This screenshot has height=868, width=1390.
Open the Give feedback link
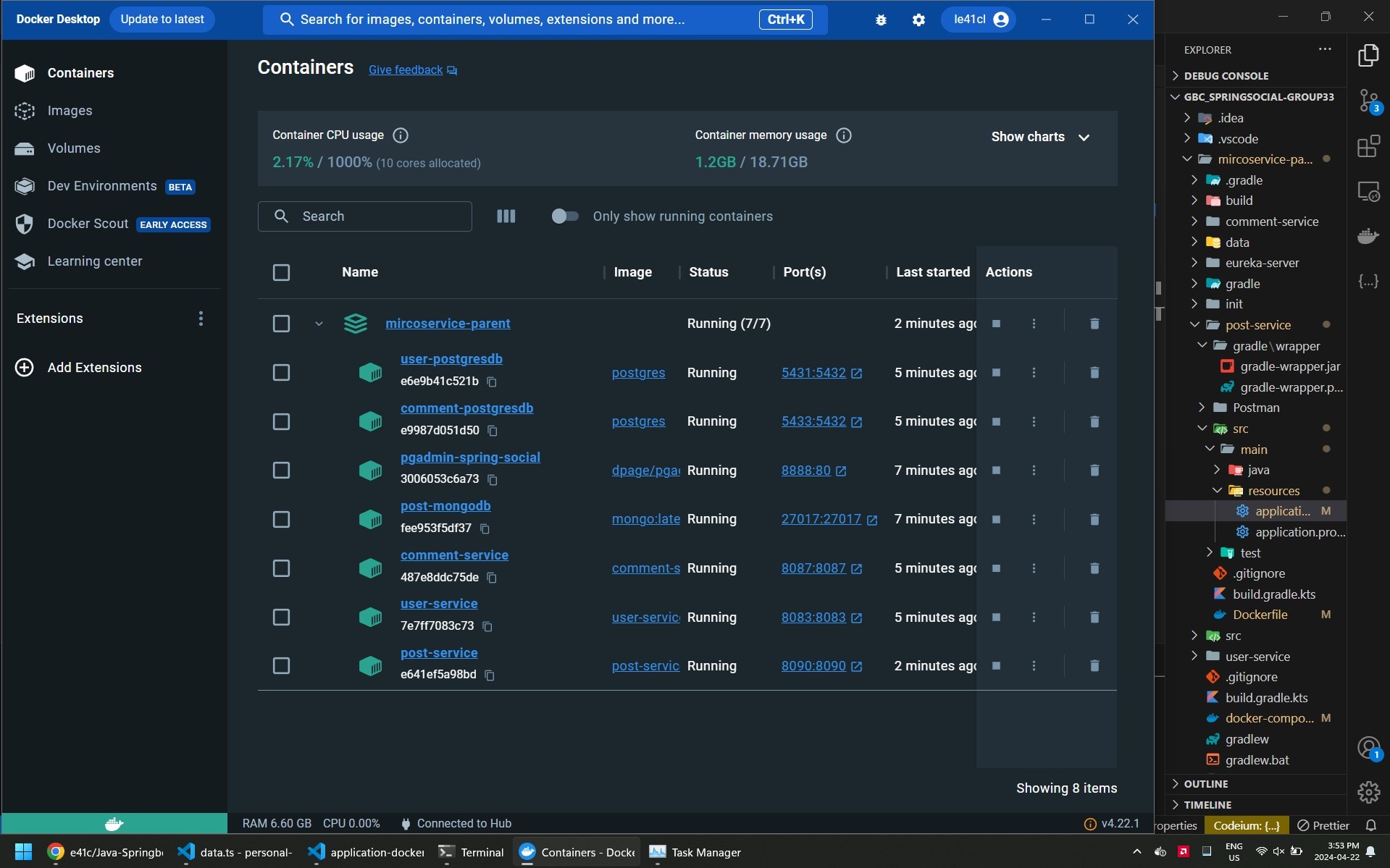click(x=412, y=69)
